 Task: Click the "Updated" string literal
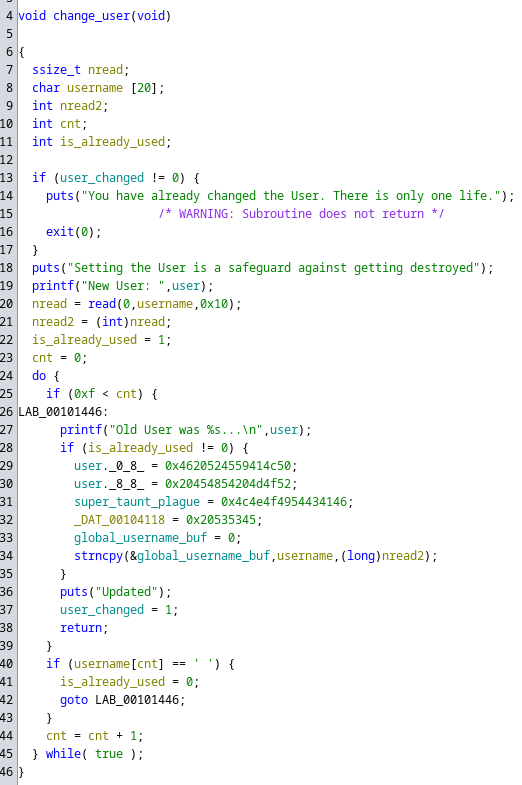(x=127, y=592)
